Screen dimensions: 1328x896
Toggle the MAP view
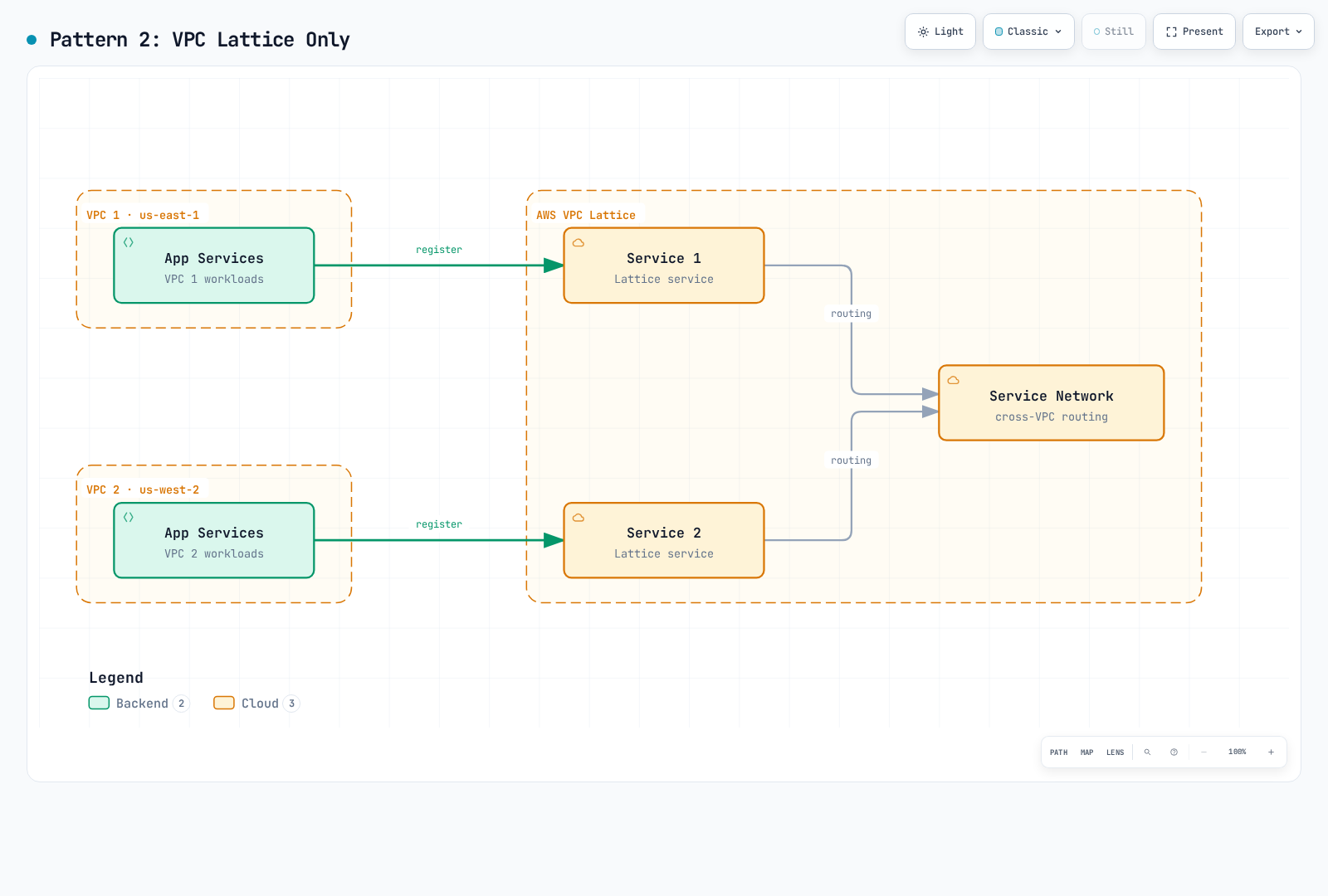(1086, 752)
